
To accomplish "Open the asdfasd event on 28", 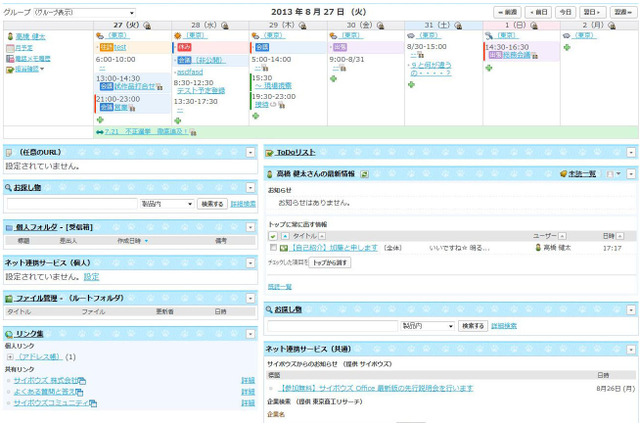I will 190,72.
